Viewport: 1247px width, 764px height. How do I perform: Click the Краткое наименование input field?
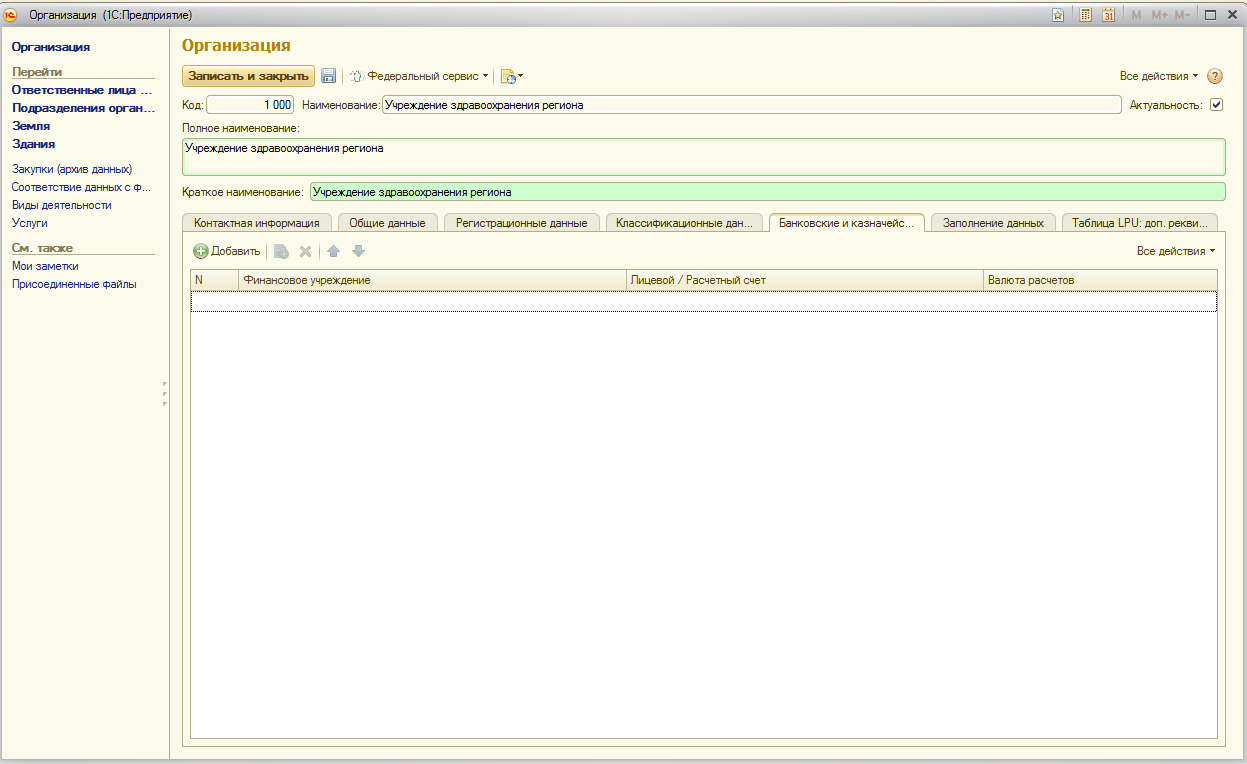pos(766,192)
